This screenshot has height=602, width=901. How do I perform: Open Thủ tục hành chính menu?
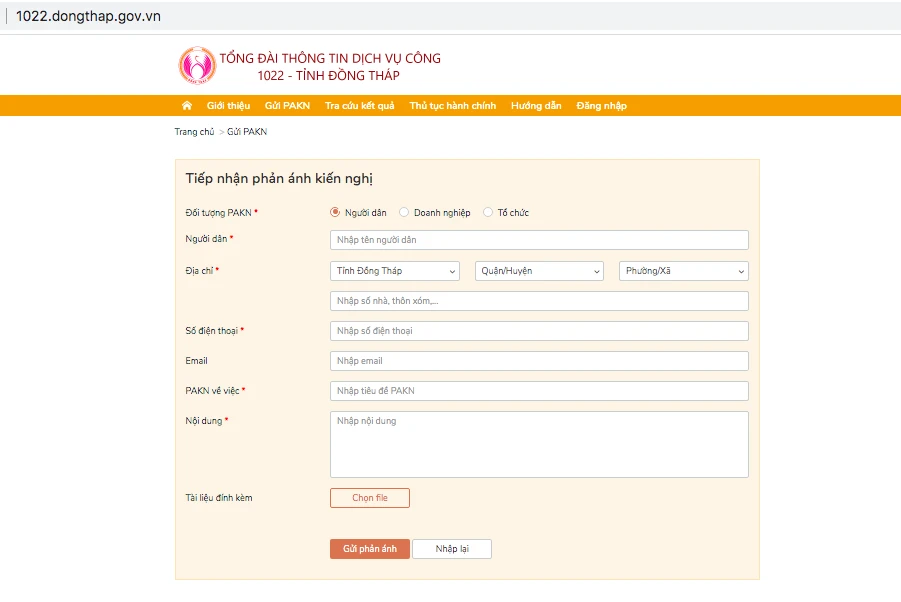click(x=452, y=106)
